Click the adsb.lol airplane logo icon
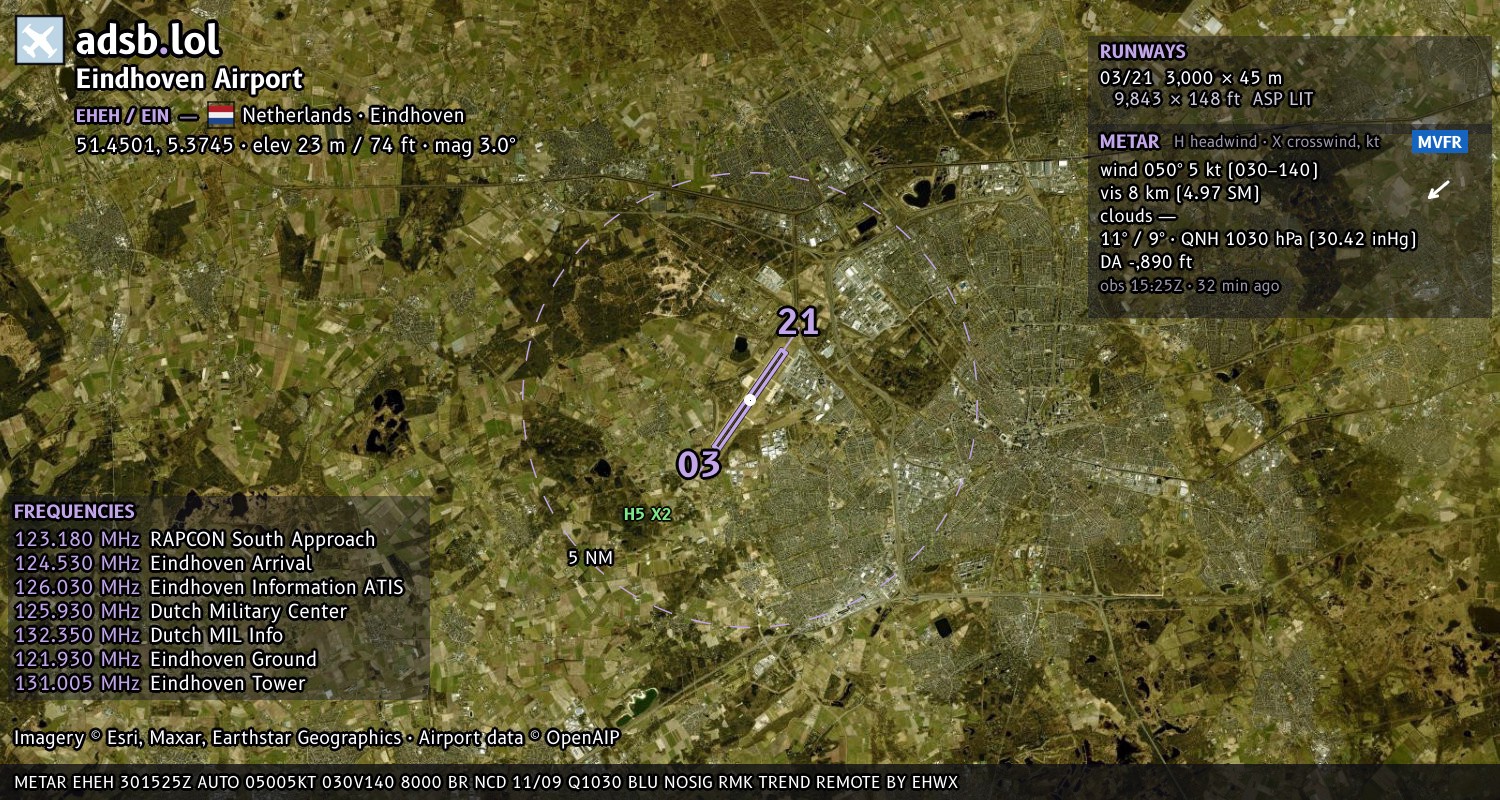The image size is (1500, 800). (x=40, y=41)
